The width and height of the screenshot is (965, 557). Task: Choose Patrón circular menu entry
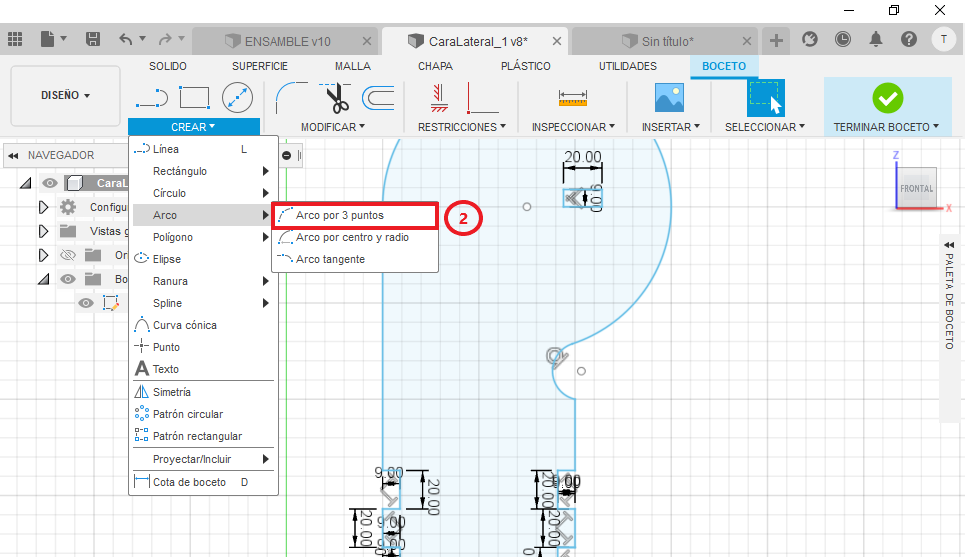[x=204, y=414]
